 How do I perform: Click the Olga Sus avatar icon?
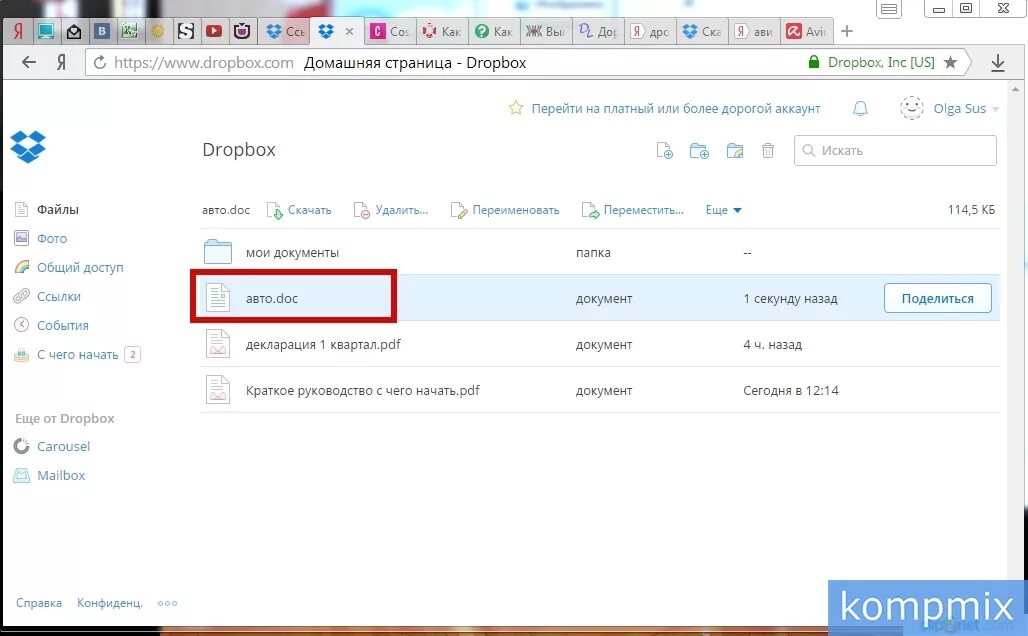pos(911,108)
